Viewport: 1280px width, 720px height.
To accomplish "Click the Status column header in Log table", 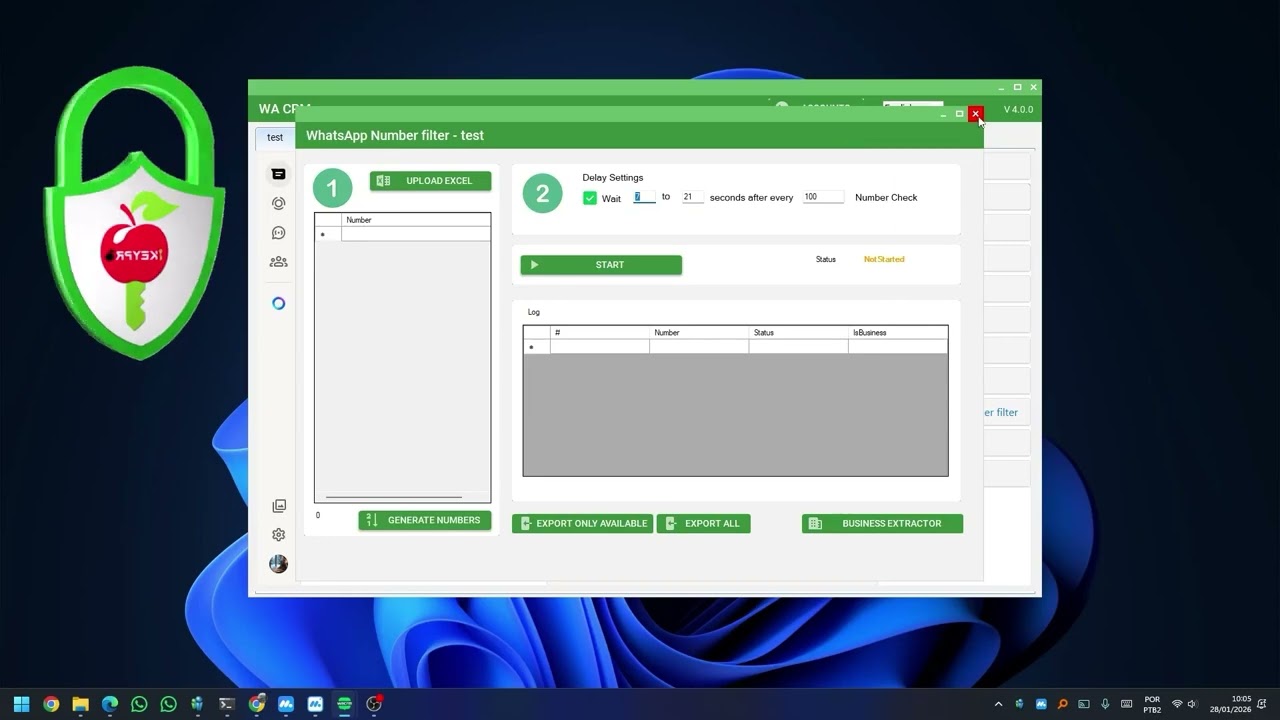I will pyautogui.click(x=798, y=332).
